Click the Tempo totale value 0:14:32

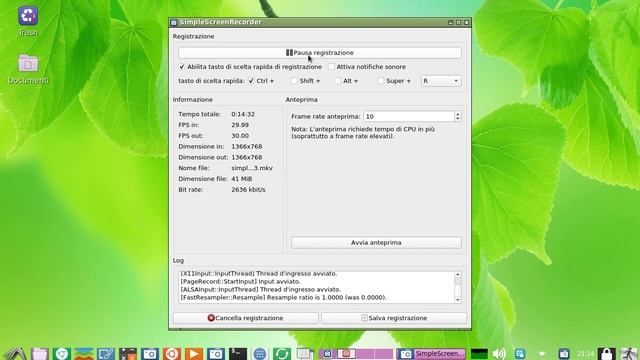[243, 114]
